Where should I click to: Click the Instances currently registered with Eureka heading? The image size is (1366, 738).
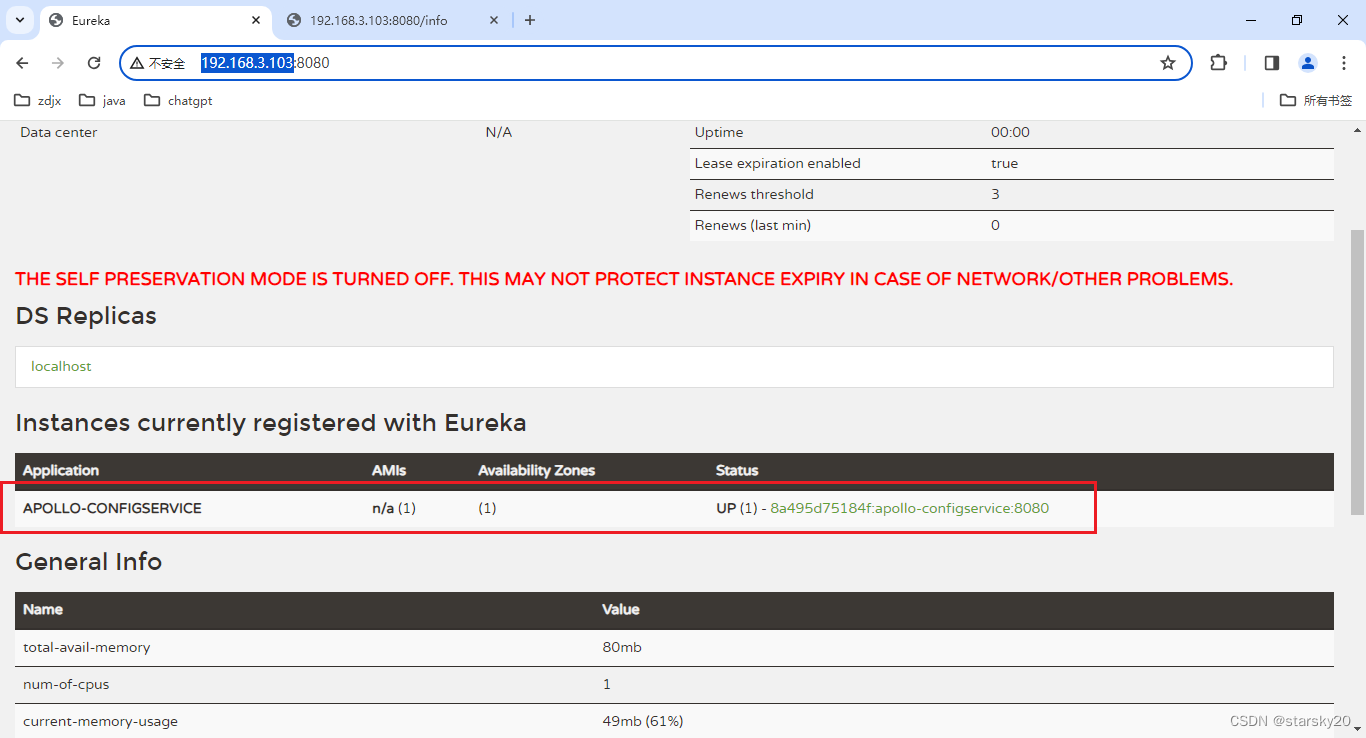pos(271,423)
